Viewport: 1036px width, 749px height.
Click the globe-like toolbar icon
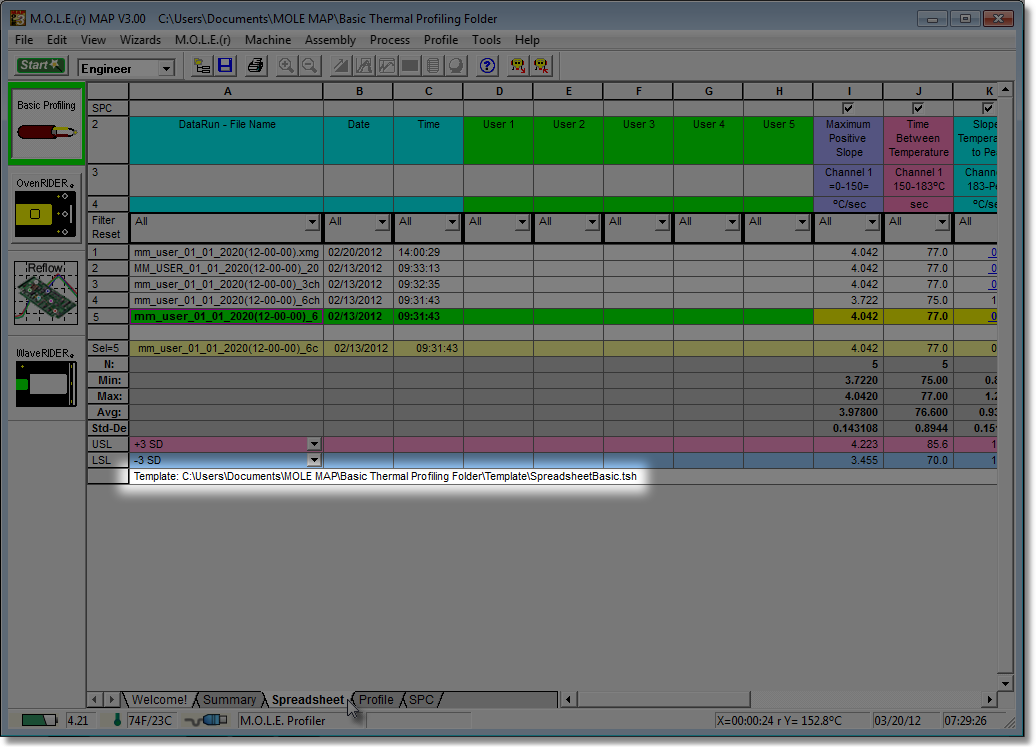pos(457,65)
